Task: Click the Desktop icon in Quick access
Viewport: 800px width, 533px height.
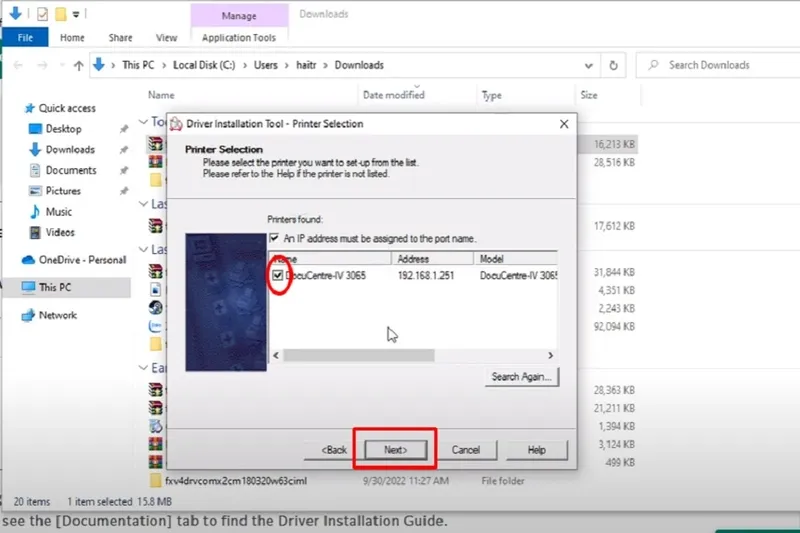Action: pos(36,129)
